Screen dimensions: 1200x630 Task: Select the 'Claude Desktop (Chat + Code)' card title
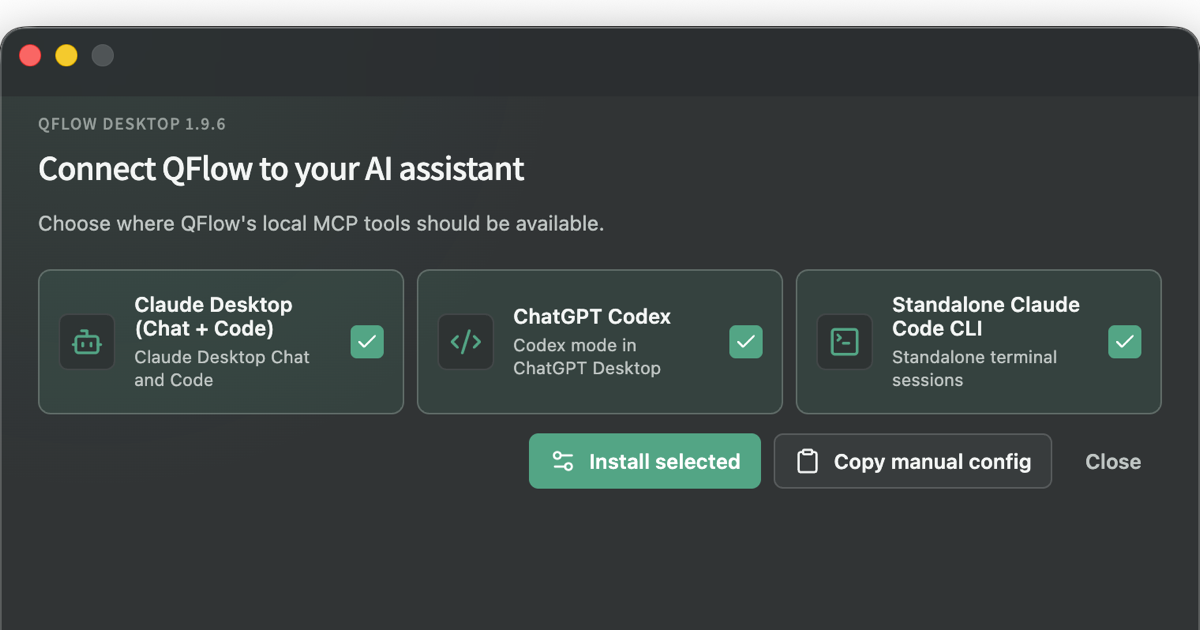tap(214, 316)
